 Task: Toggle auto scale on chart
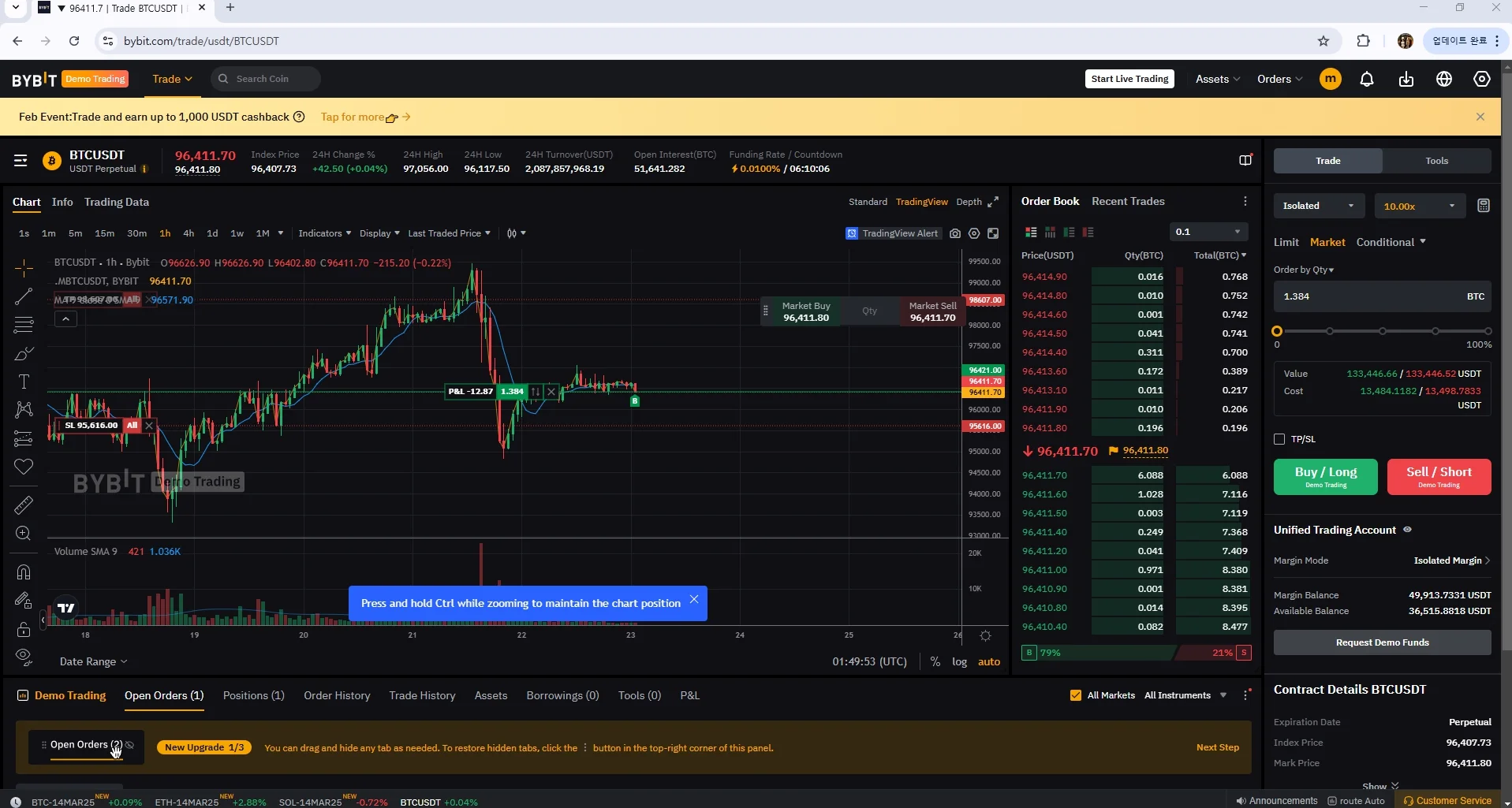pyautogui.click(x=989, y=661)
